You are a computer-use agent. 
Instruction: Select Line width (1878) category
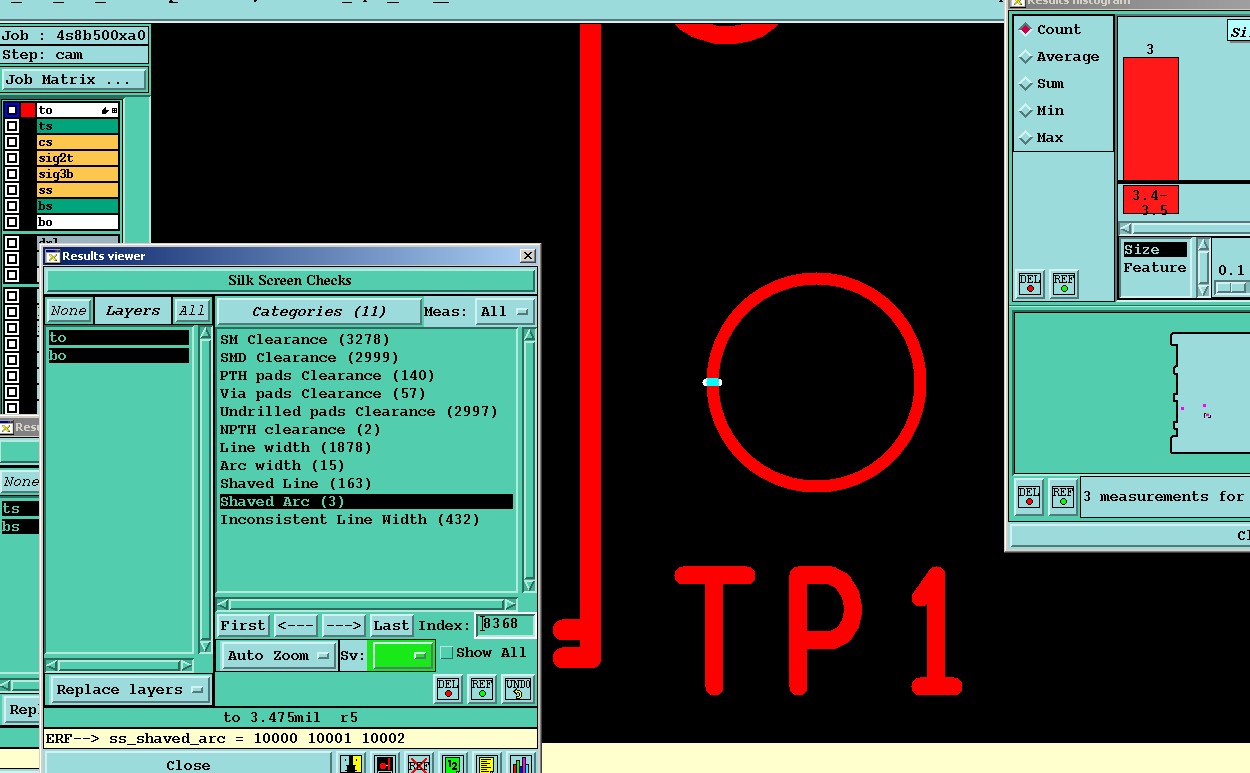pos(295,448)
